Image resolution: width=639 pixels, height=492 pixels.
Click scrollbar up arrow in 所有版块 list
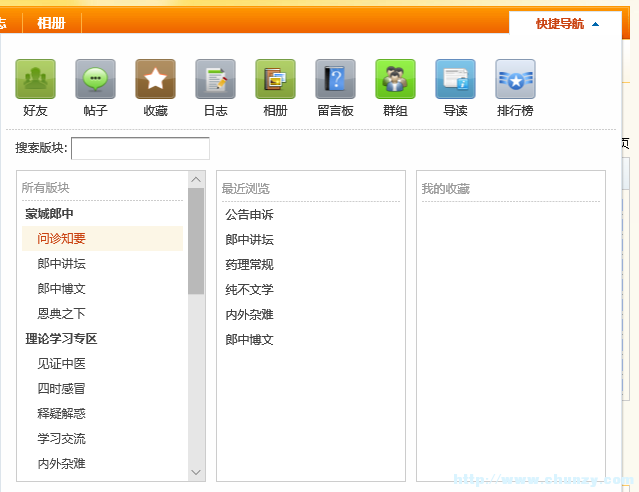click(x=196, y=179)
